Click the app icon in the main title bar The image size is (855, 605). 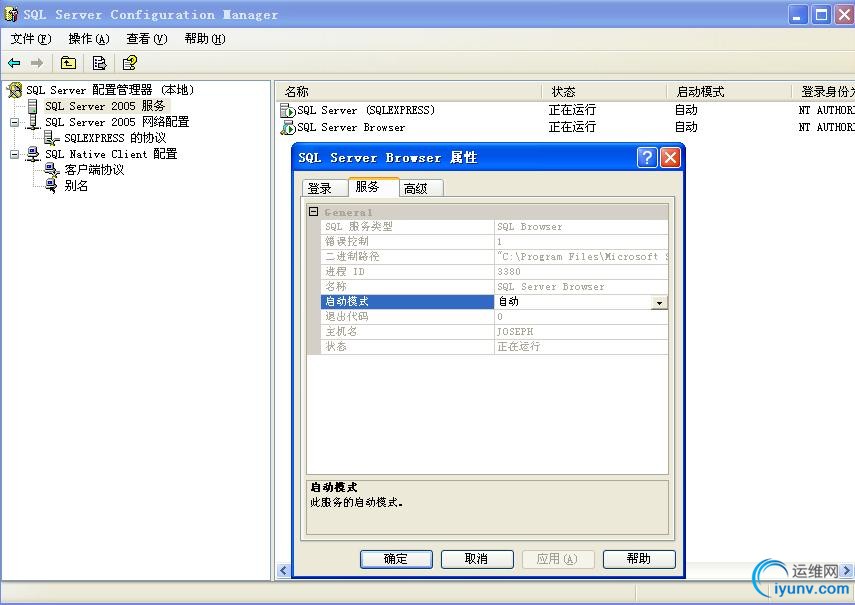[11, 15]
